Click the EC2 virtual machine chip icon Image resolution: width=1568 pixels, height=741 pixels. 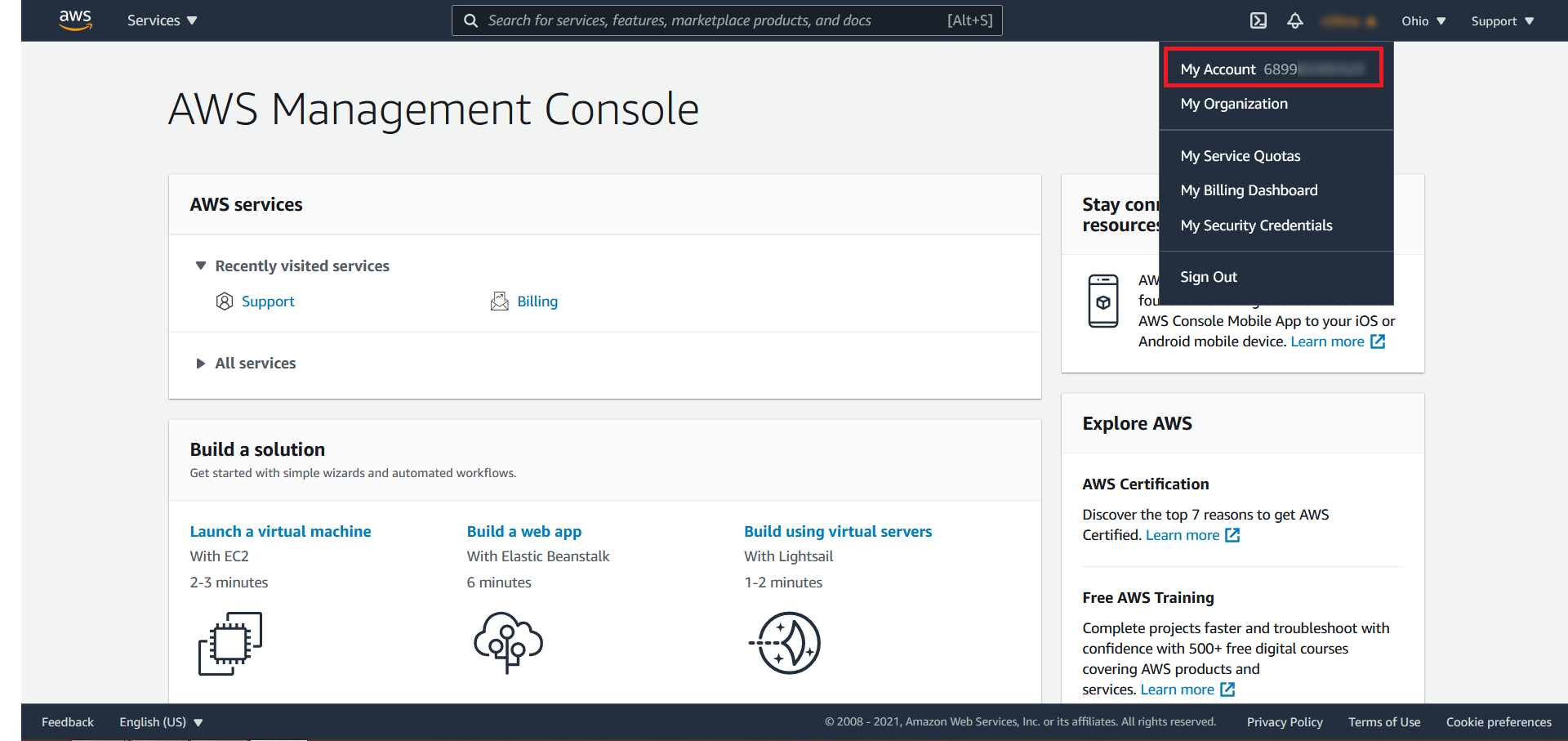[230, 643]
